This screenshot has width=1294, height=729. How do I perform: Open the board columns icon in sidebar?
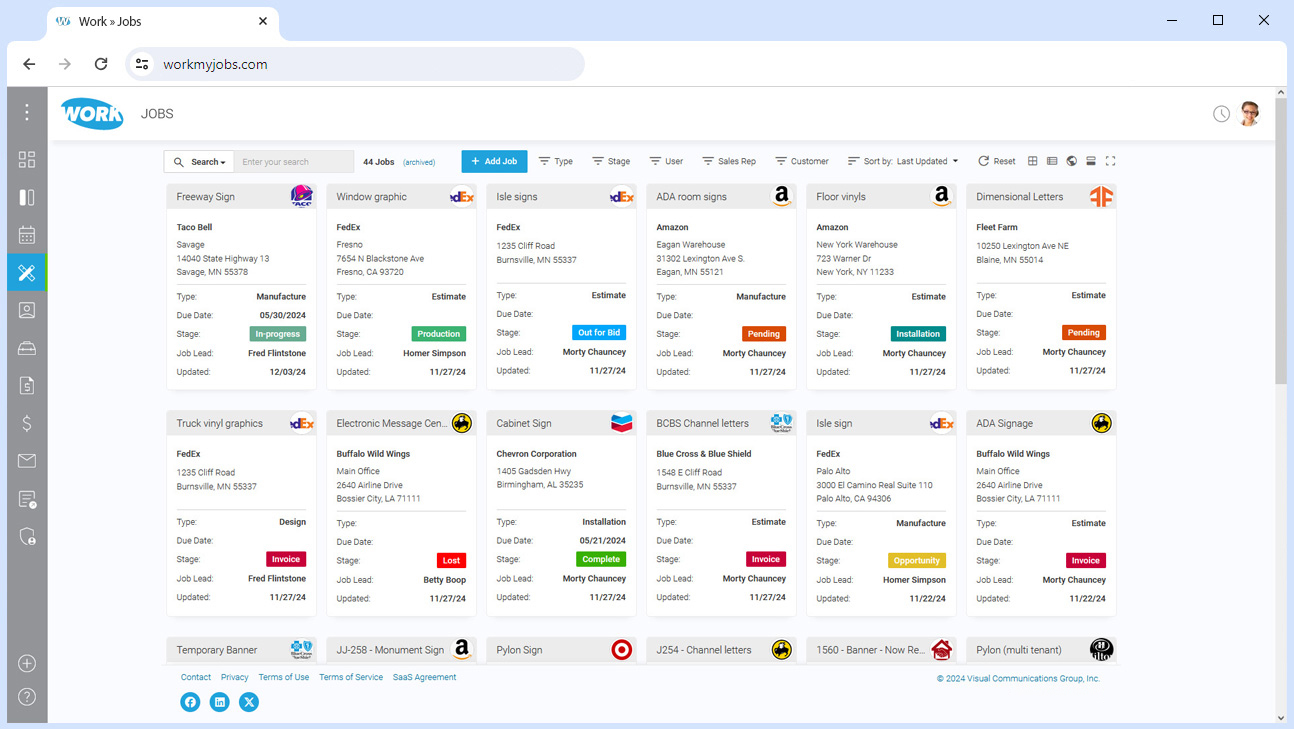tap(27, 198)
